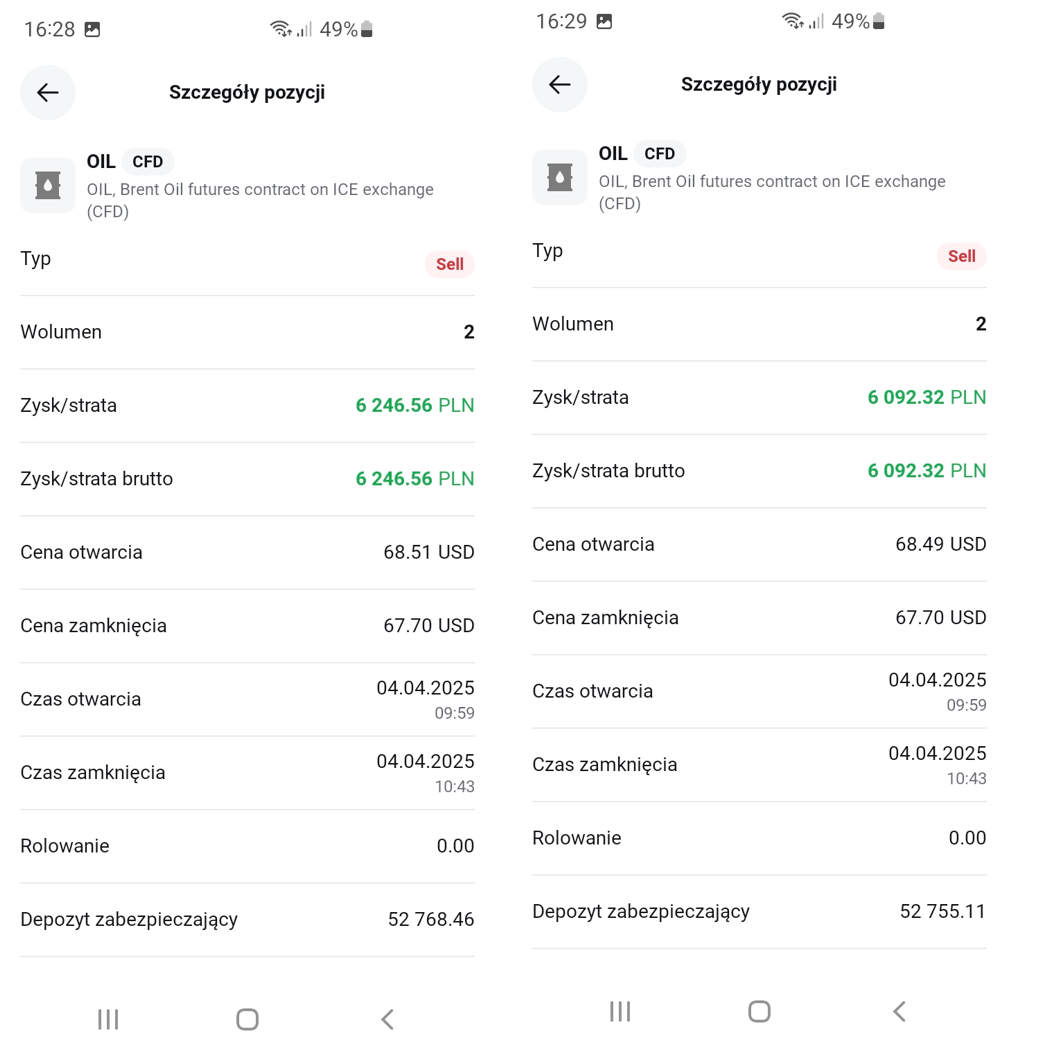Open recent apps on the right phone

620,1012
